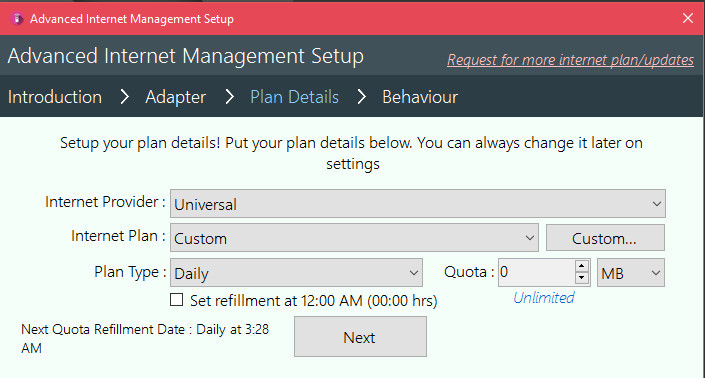Viewport: 705px width, 378px height.
Task: Decrease Quota using the down arrow
Action: tap(582, 278)
